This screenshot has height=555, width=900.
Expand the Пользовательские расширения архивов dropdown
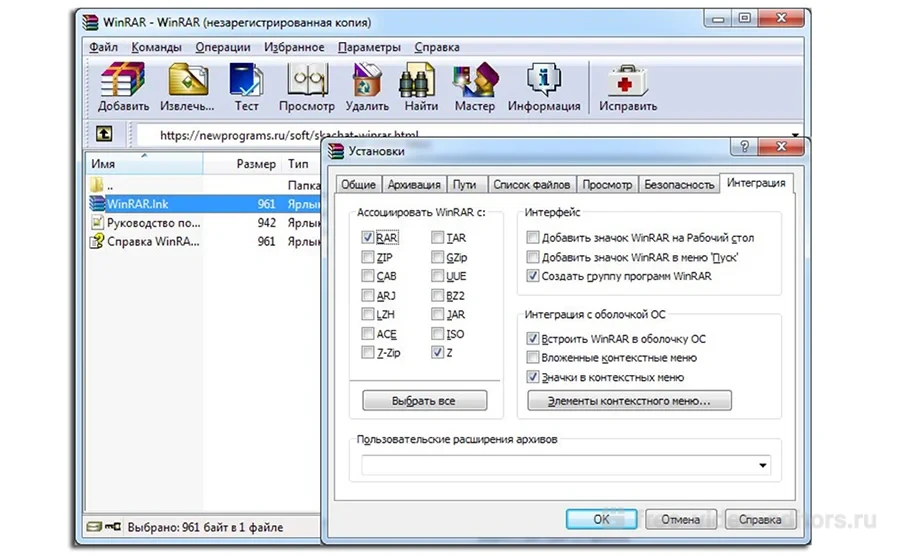point(764,465)
